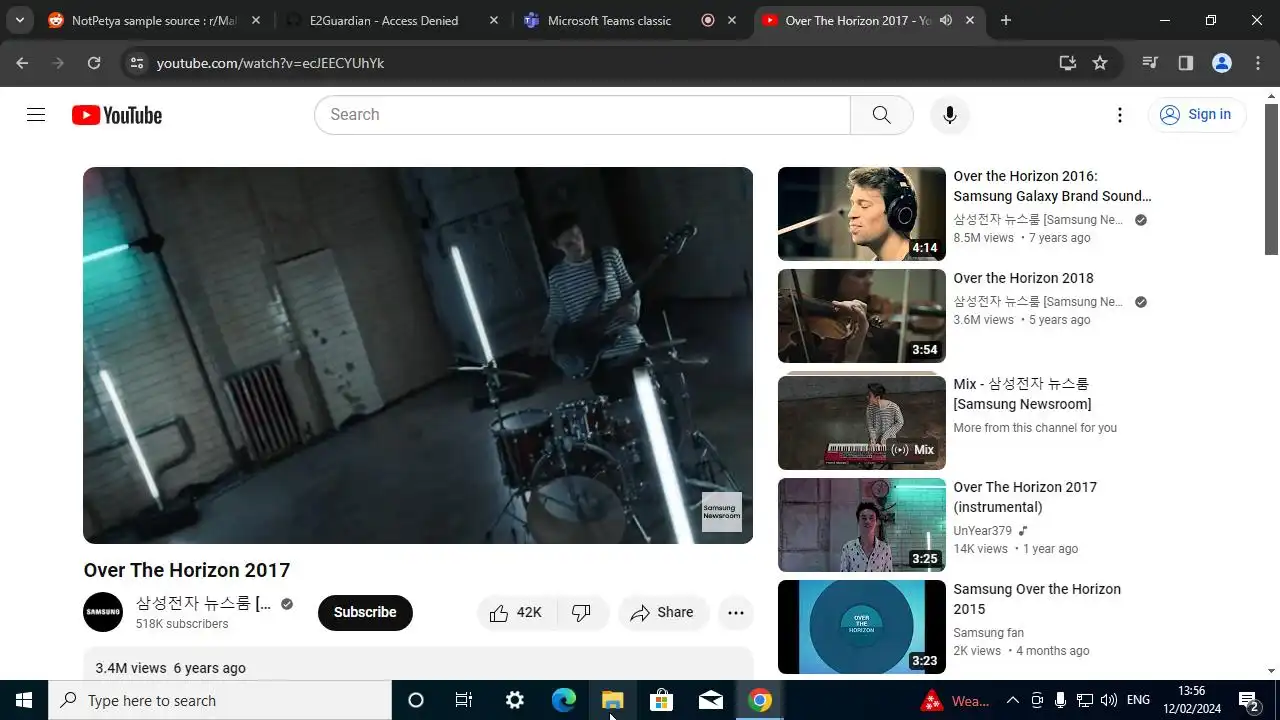Mute the YouTube tab audio icon
Image resolution: width=1280 pixels, height=720 pixels.
945,20
